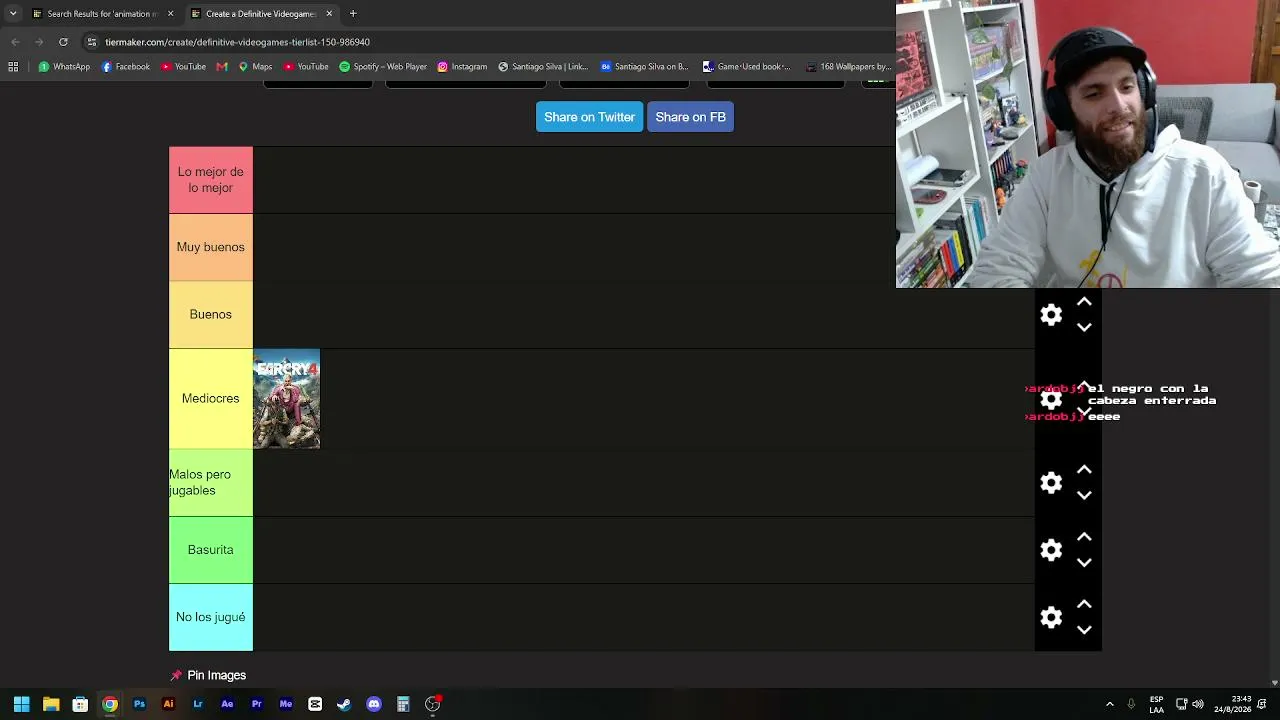Click the 'No los jugué' tier label
The image size is (1280, 720).
pos(211,617)
